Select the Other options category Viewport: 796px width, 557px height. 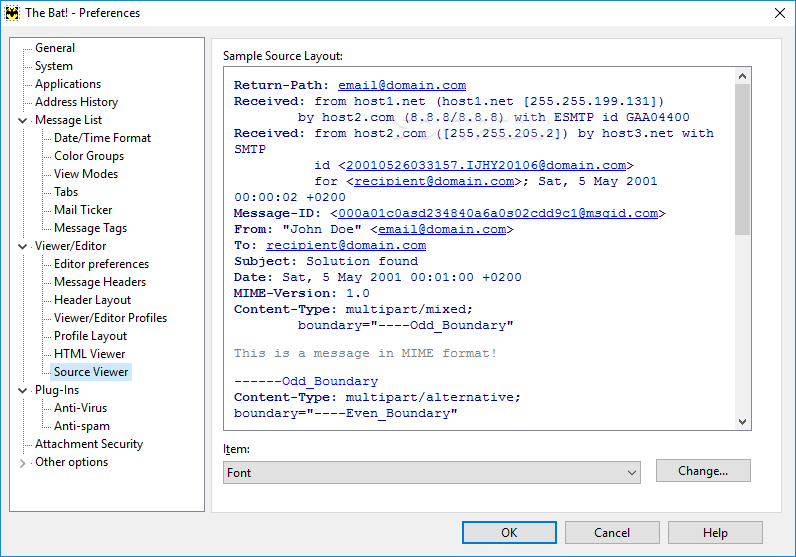point(72,462)
